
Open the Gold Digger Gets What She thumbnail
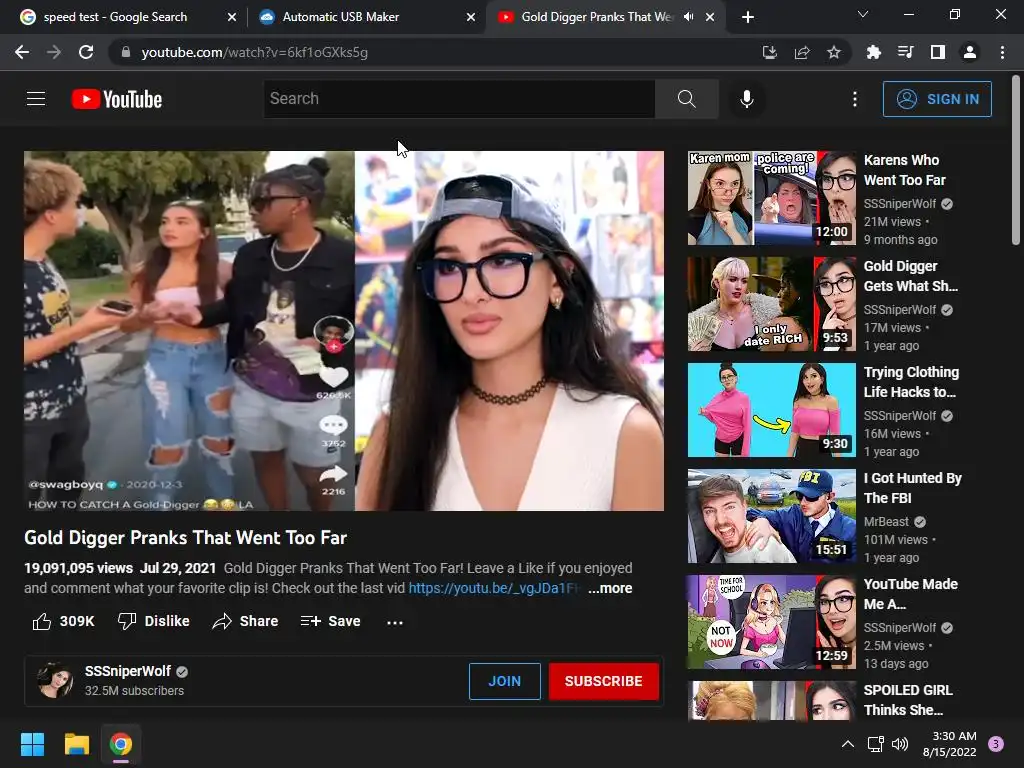click(771, 304)
